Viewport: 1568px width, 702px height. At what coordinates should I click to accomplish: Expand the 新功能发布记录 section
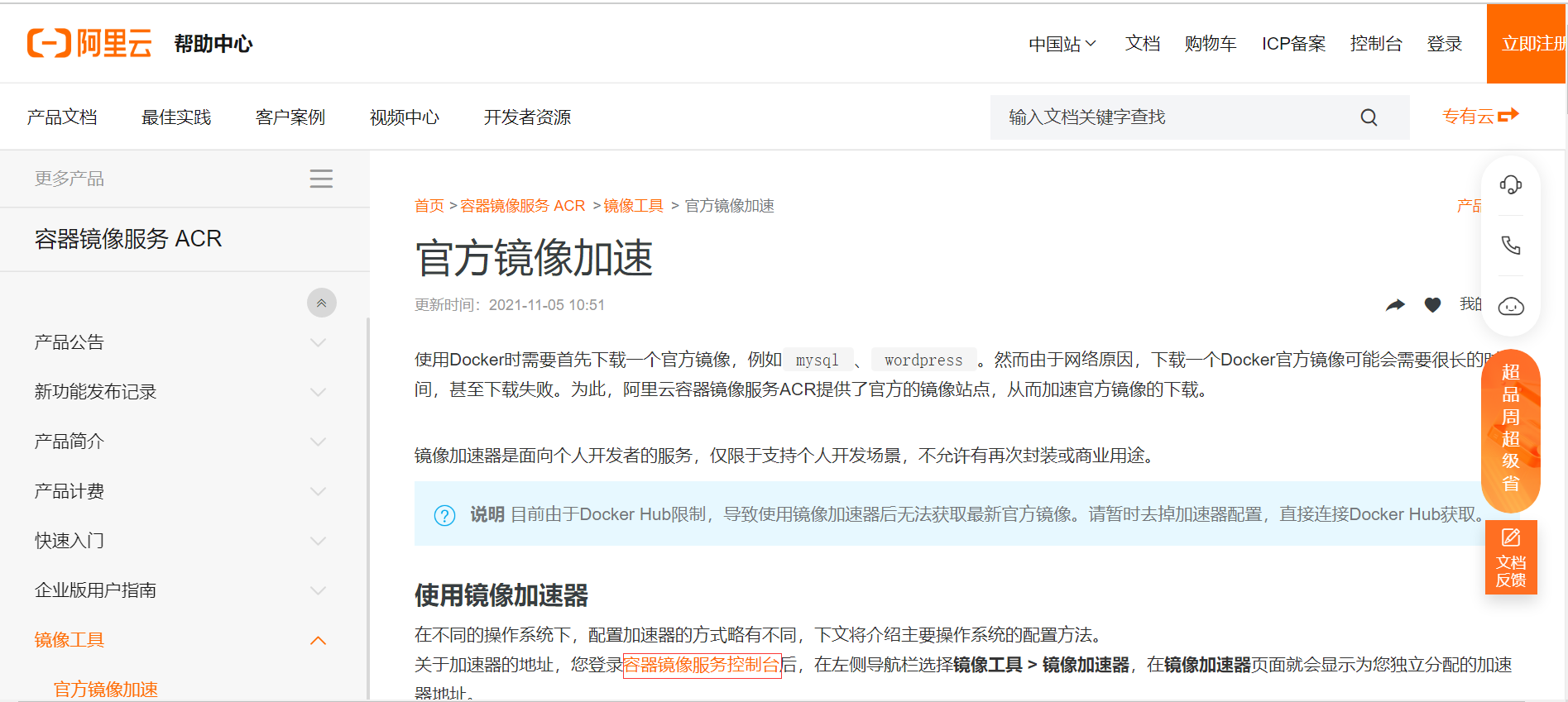click(x=318, y=392)
